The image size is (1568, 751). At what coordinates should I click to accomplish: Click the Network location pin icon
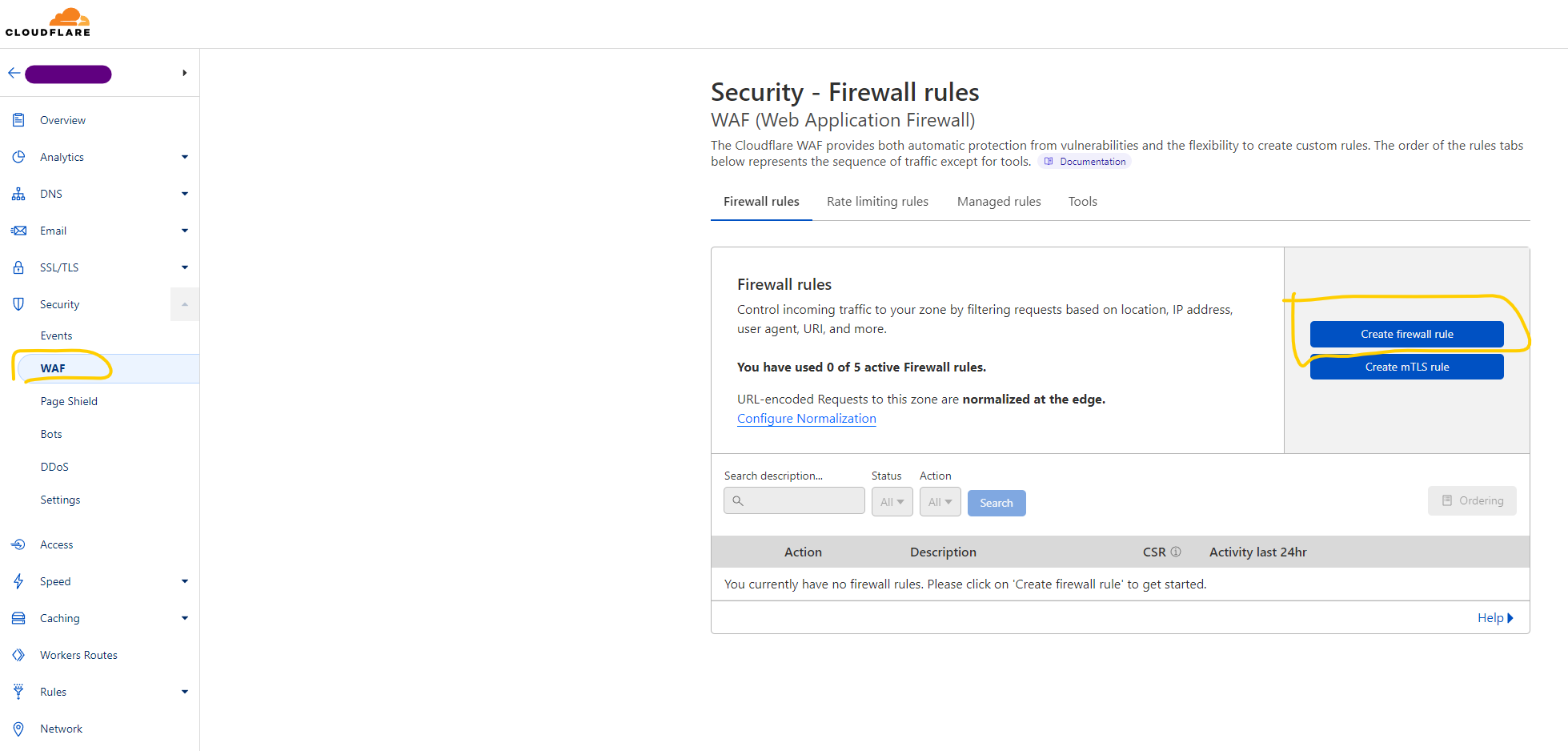pyautogui.click(x=18, y=729)
